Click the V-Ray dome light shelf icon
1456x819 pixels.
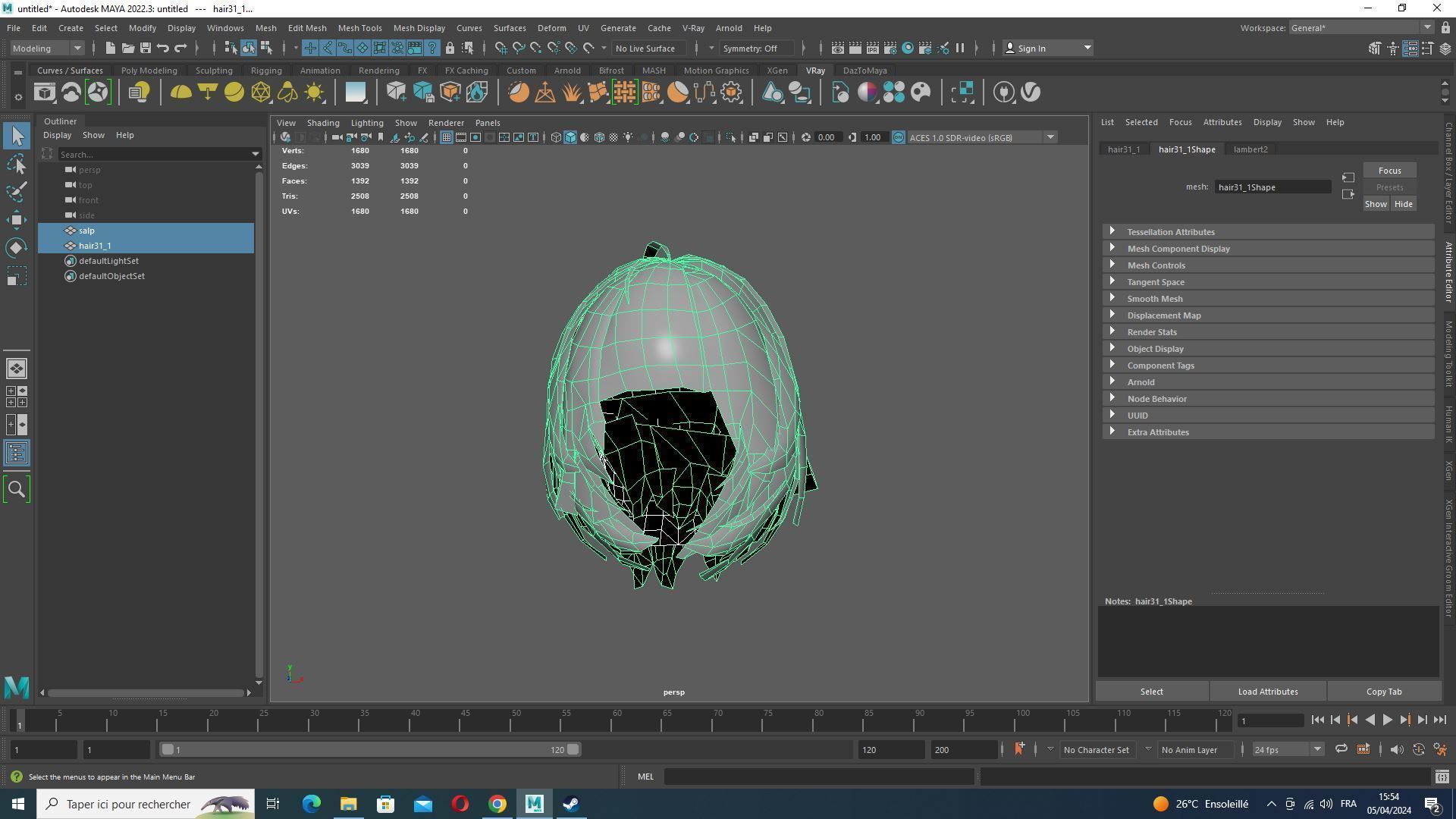[180, 93]
